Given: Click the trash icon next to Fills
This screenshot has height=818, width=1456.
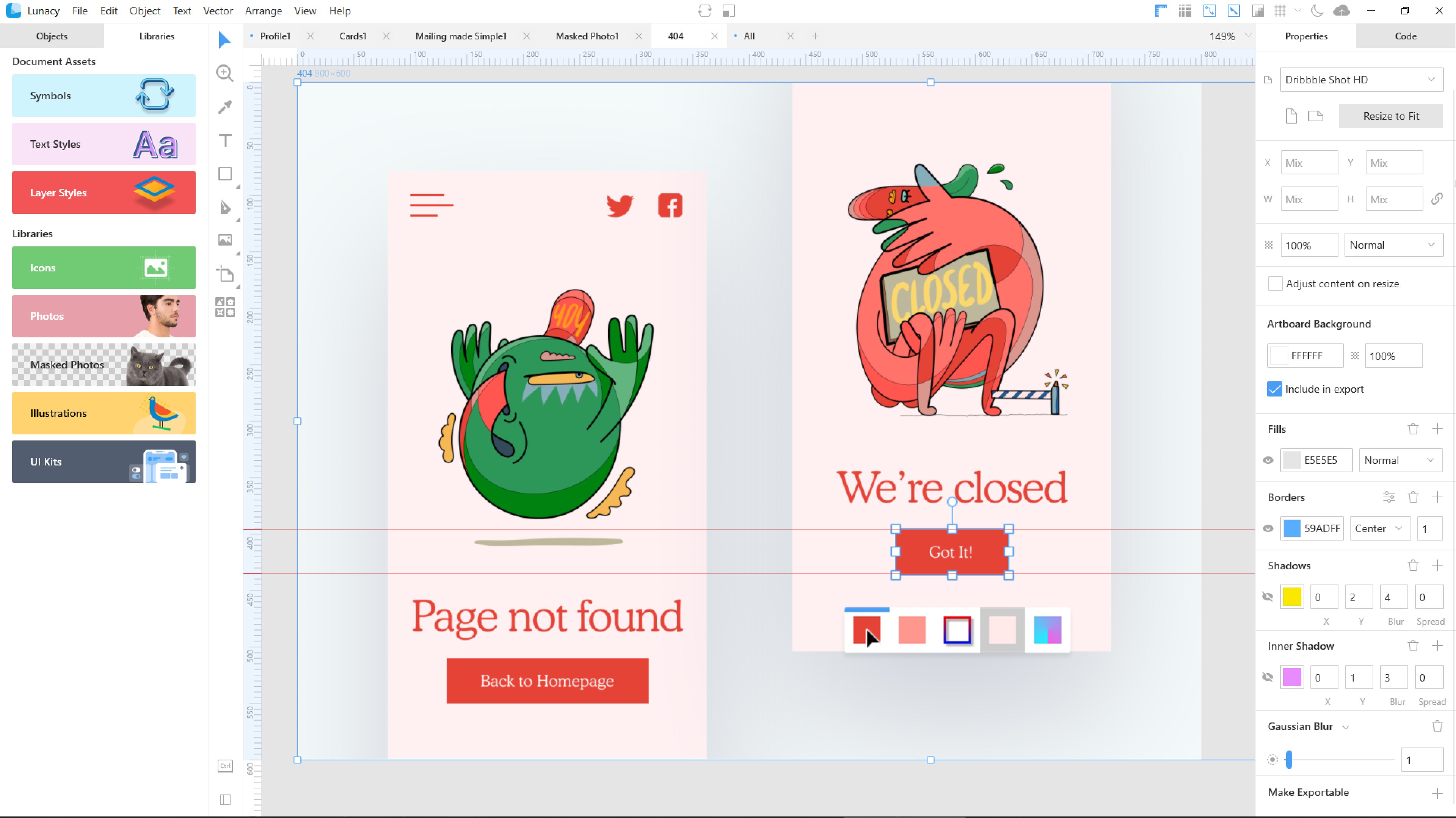Looking at the screenshot, I should pos(1412,429).
